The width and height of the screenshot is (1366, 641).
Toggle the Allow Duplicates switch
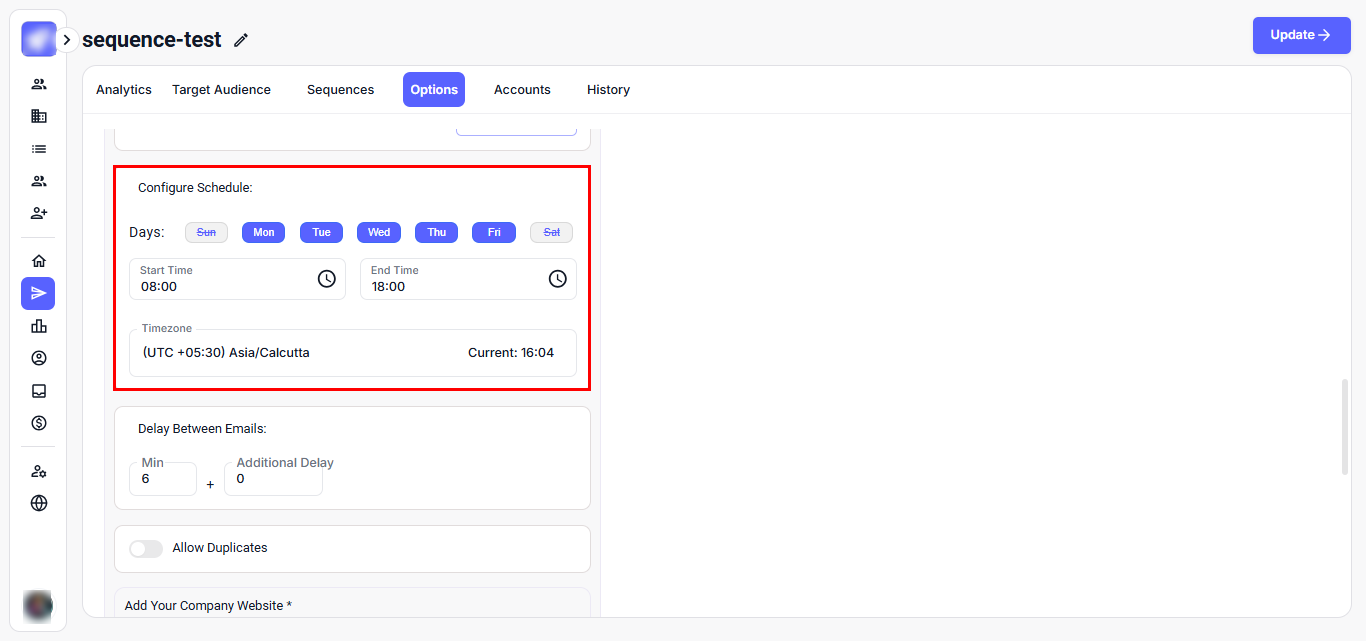coord(146,549)
